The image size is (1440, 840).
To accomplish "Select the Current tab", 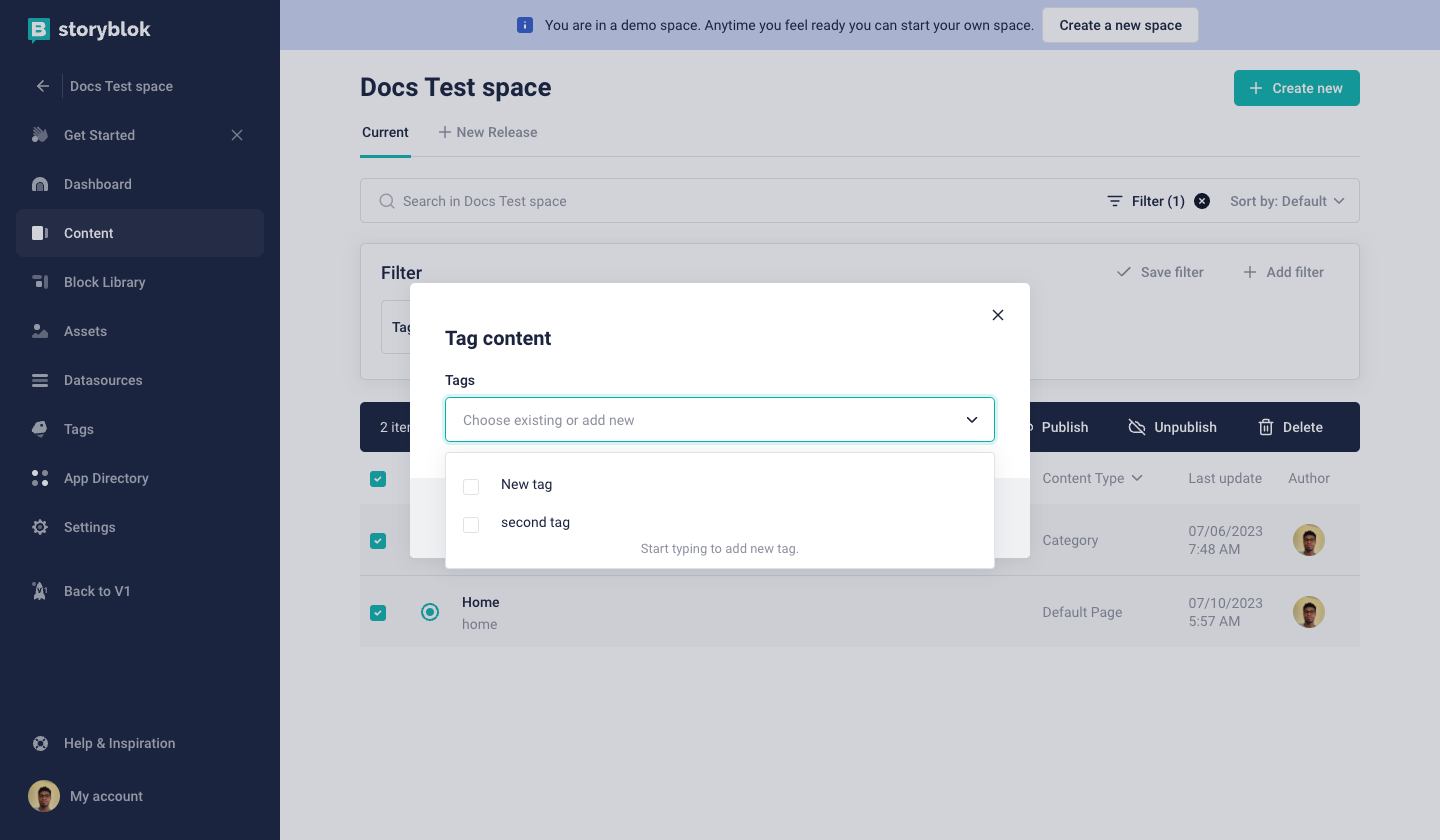I will pyautogui.click(x=385, y=132).
